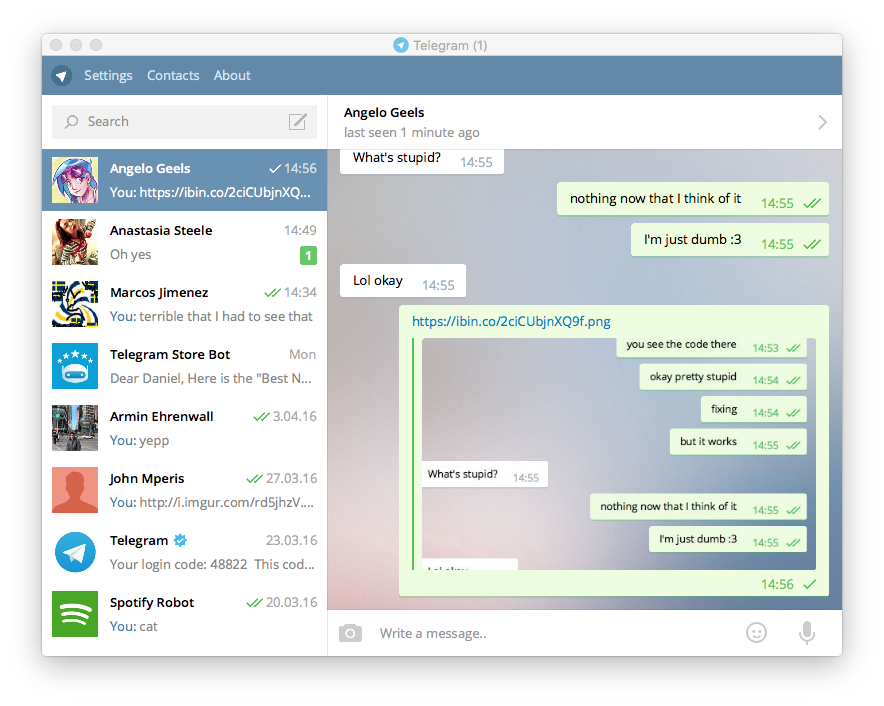This screenshot has height=706, width=884.
Task: Open the Contacts menu
Action: (x=173, y=76)
